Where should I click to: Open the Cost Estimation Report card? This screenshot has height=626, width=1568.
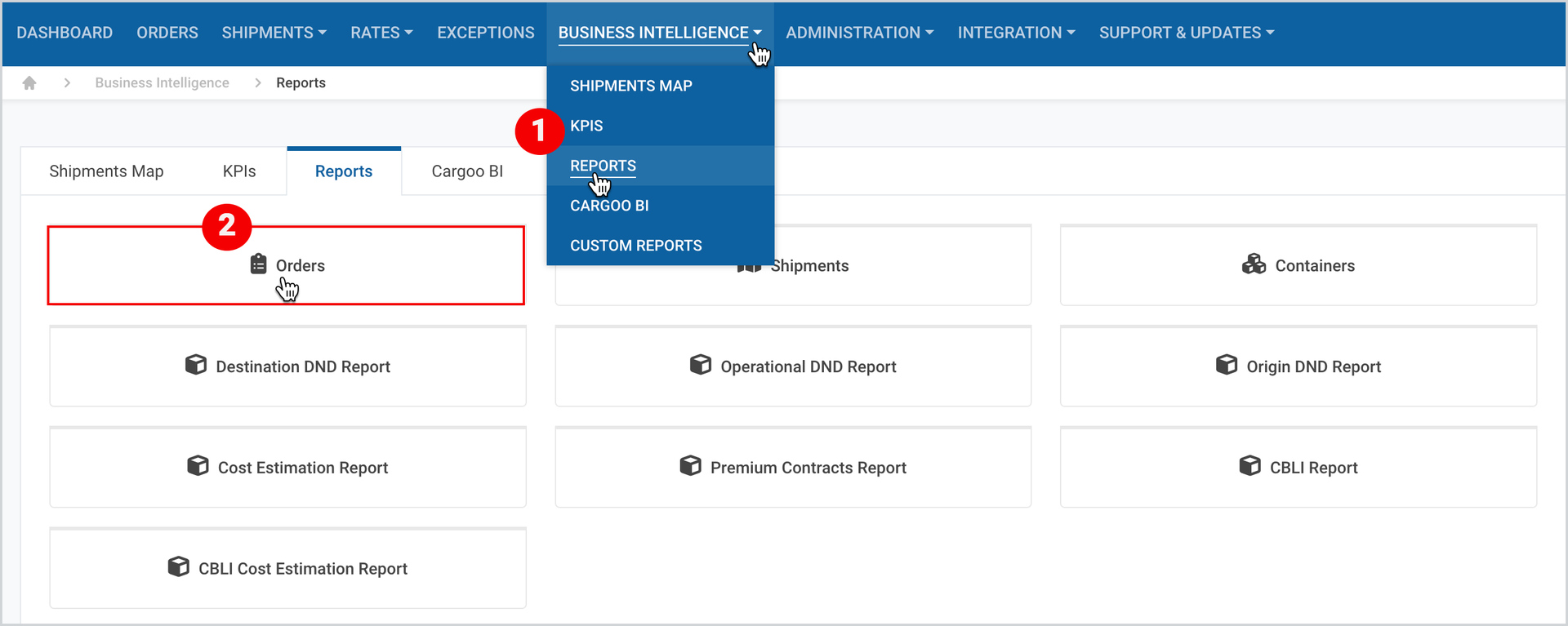pyautogui.click(x=287, y=468)
